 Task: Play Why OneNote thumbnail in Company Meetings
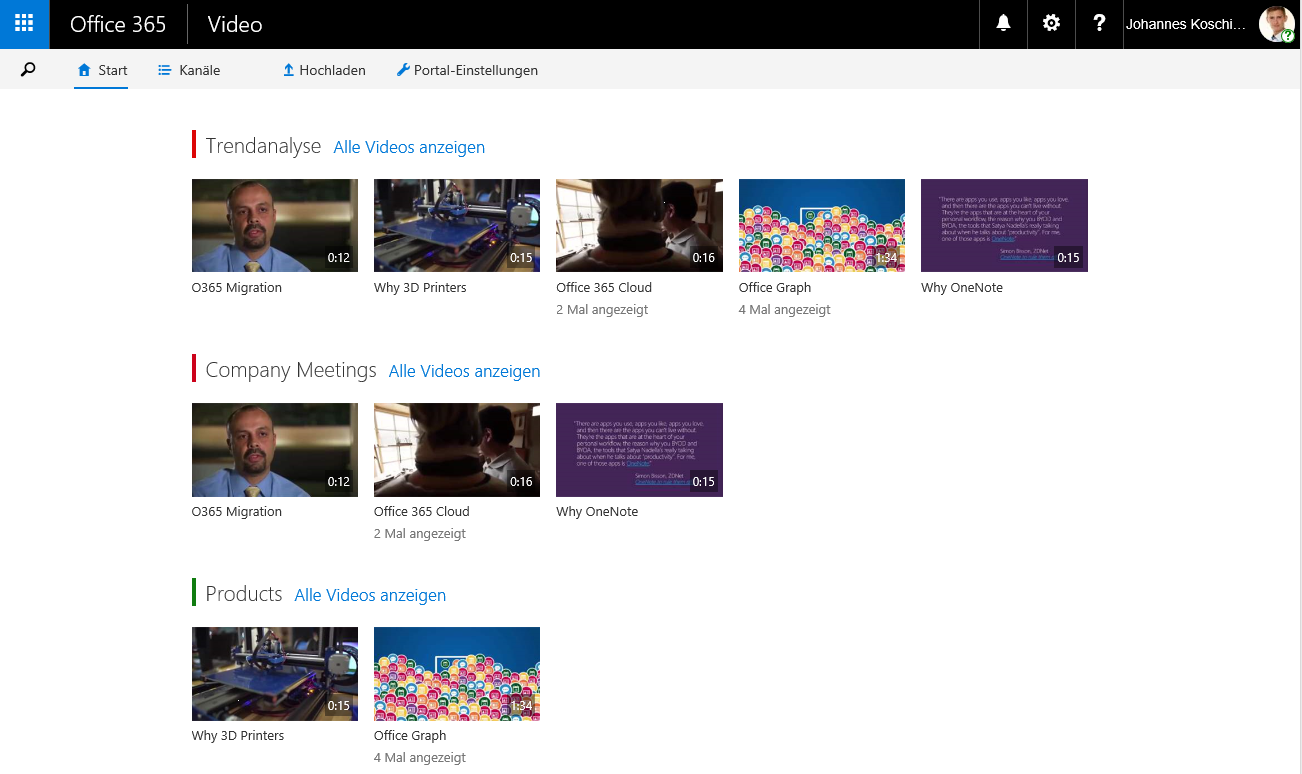pyautogui.click(x=639, y=449)
